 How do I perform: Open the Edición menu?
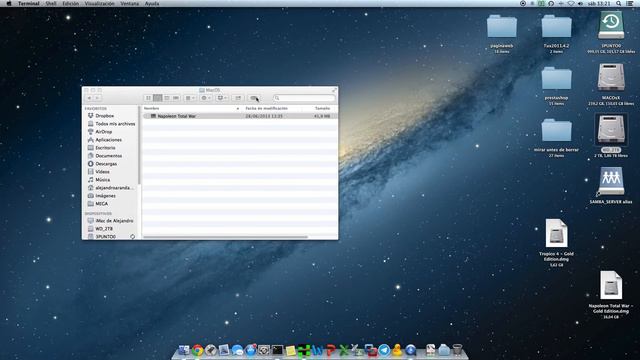click(71, 3)
